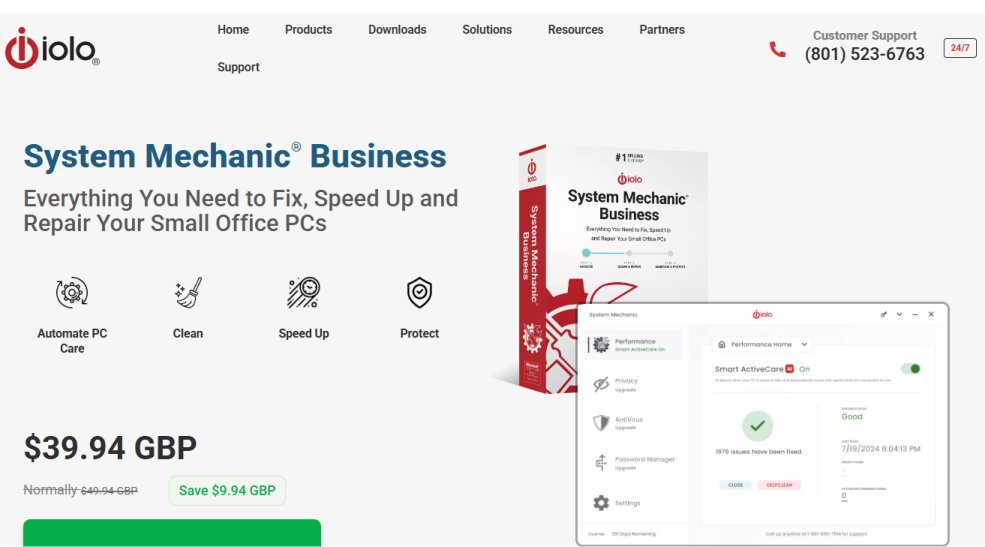Click the 24/7 support badge

click(x=959, y=48)
